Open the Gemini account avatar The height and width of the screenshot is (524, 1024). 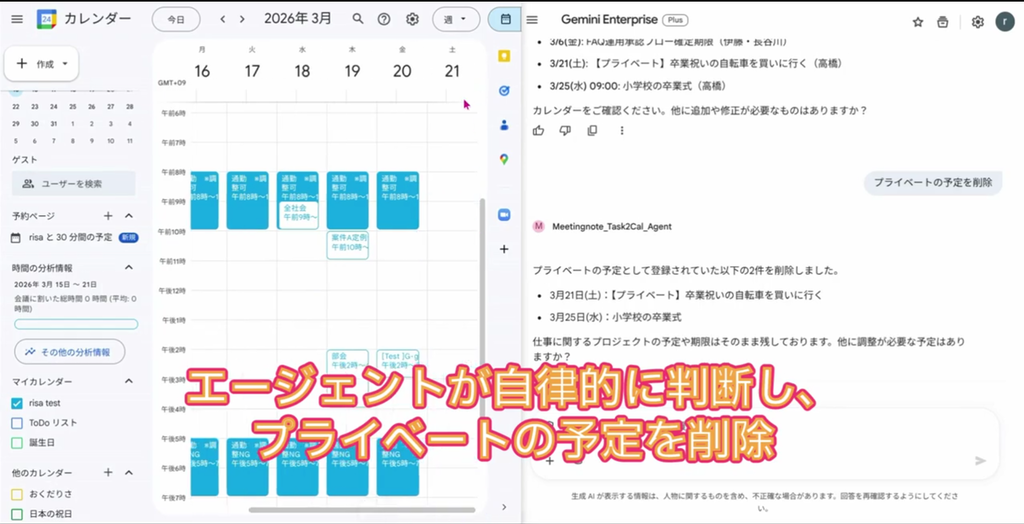(1004, 22)
